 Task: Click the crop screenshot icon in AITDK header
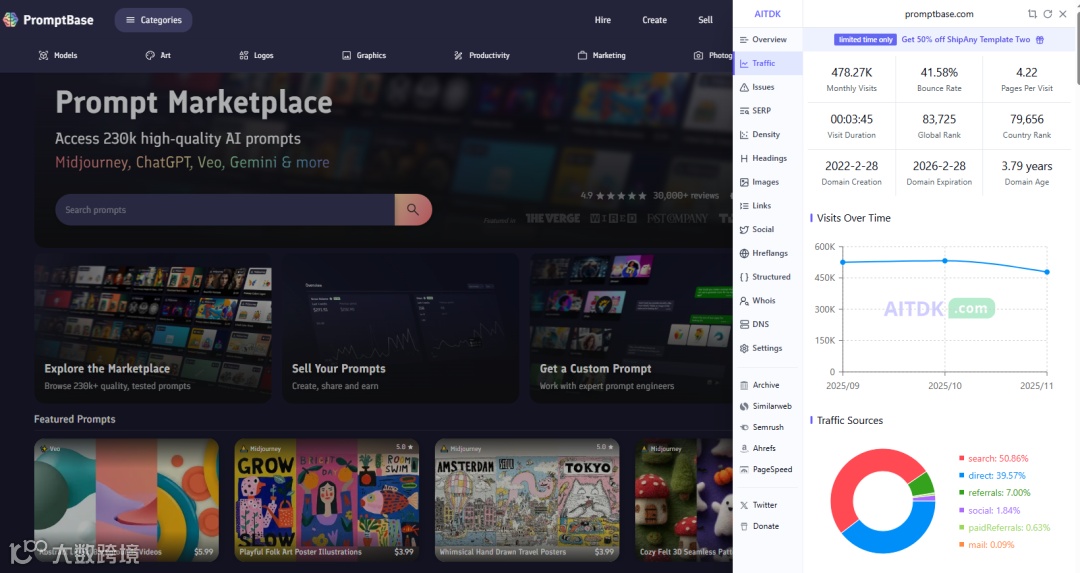(x=1032, y=14)
